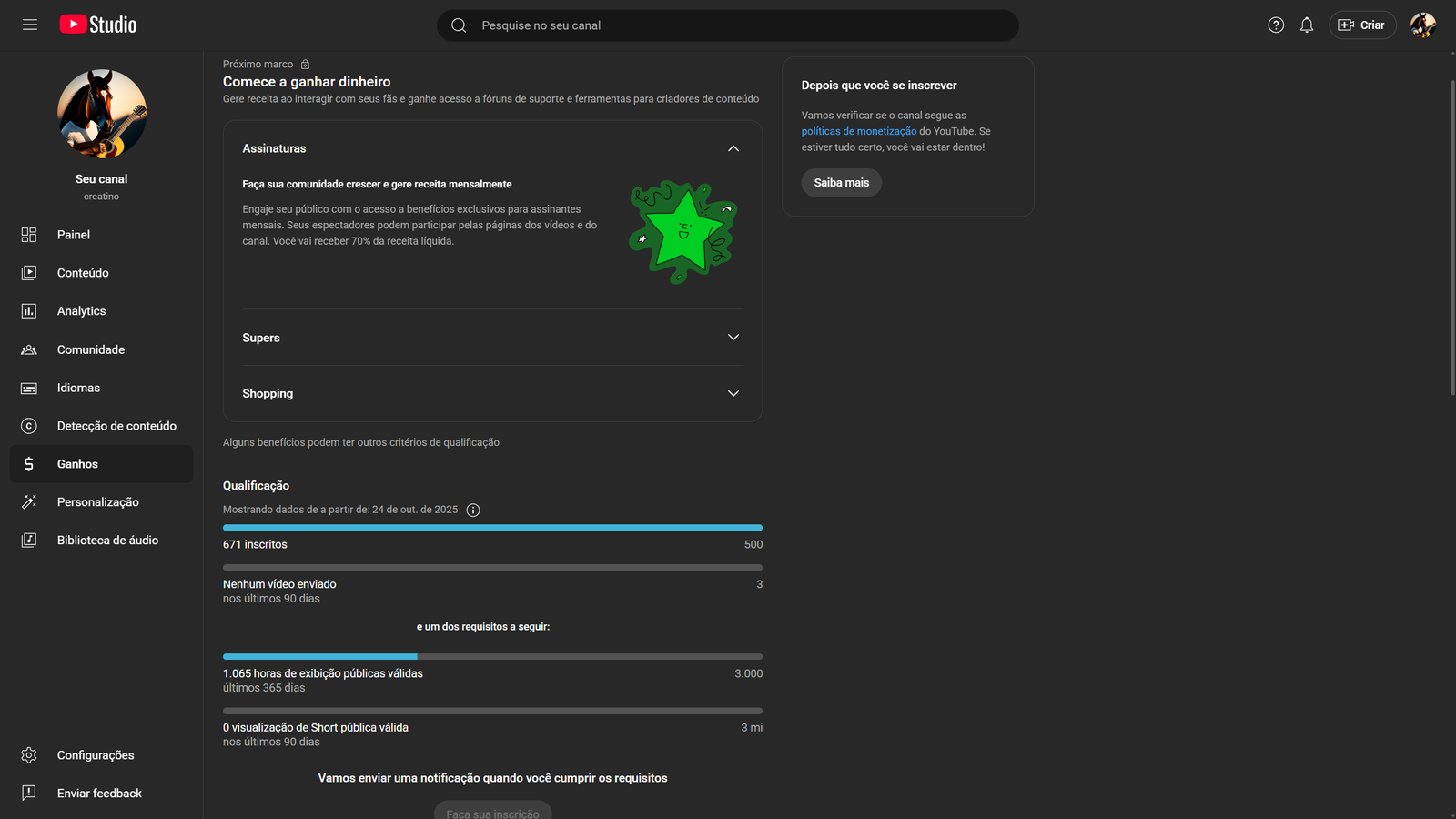Collapse the Assinaturas section

(x=733, y=148)
